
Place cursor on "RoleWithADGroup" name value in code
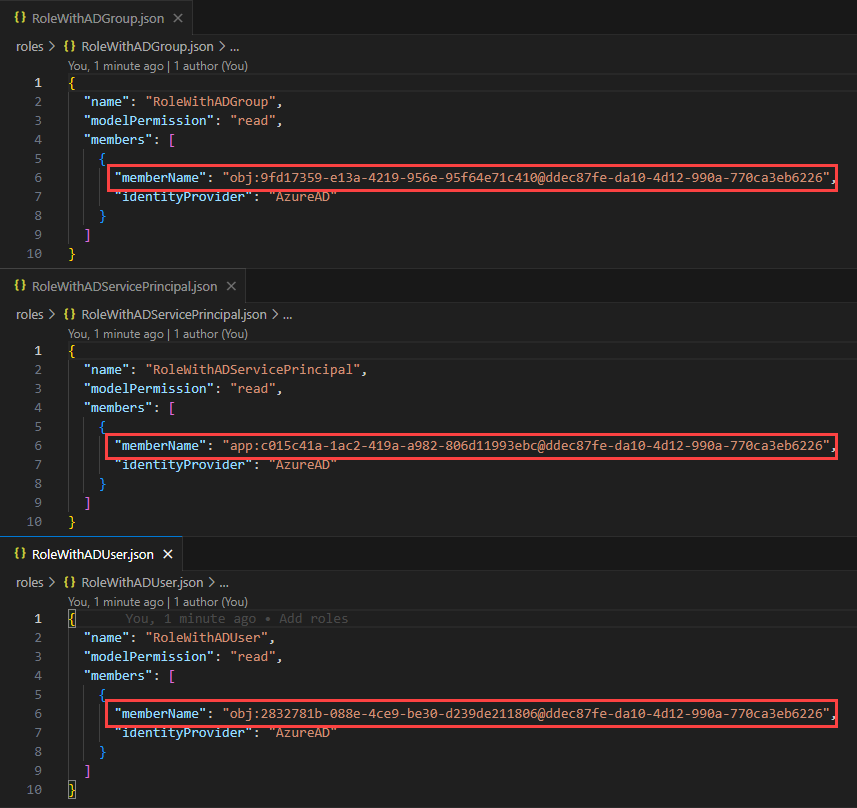point(210,102)
